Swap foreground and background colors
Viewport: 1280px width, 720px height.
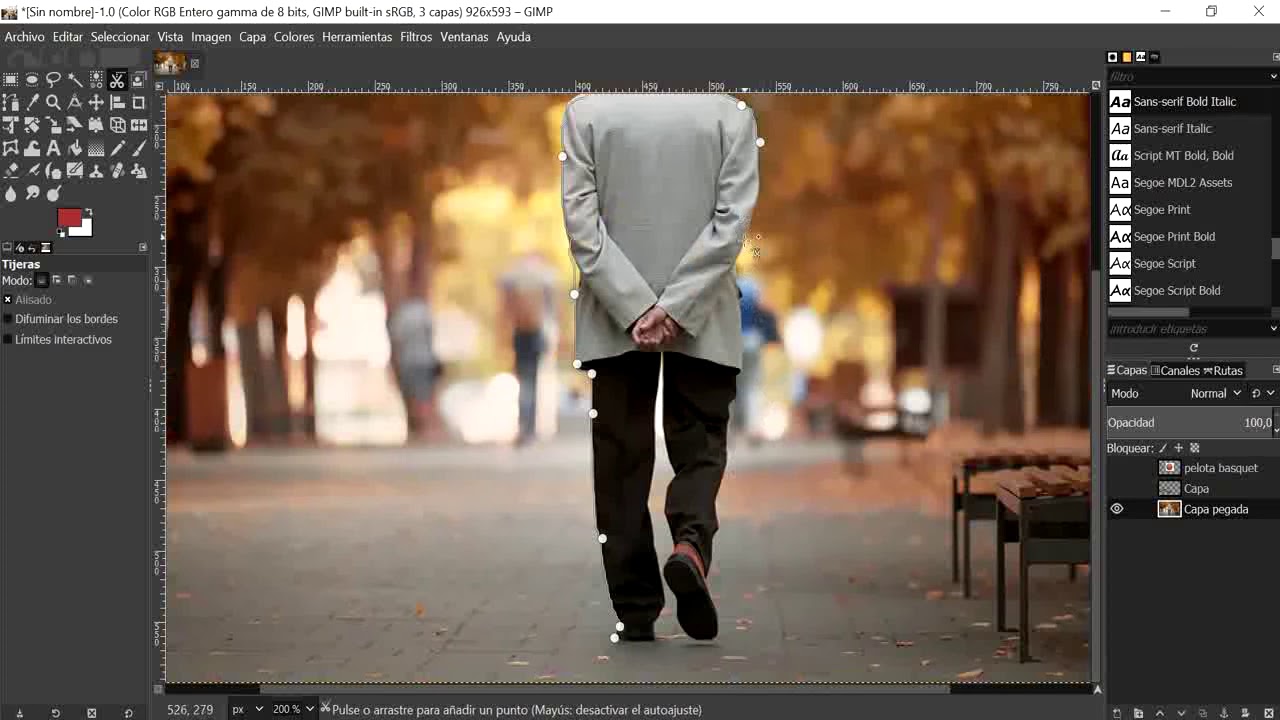click(88, 212)
